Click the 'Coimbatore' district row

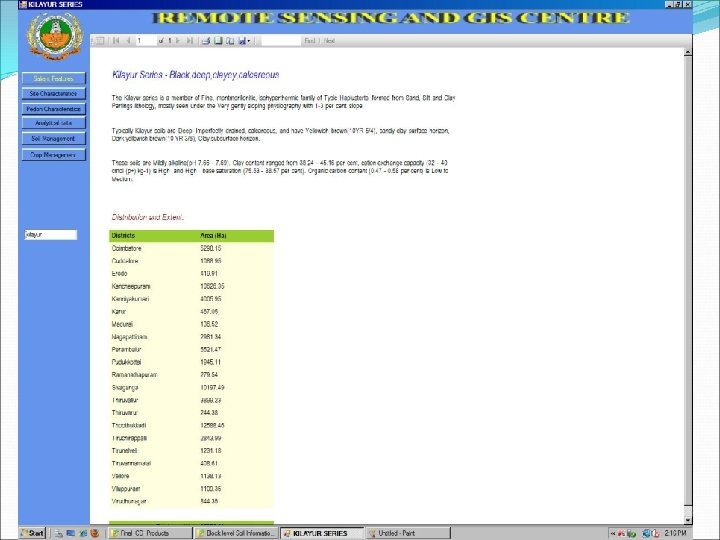click(191, 248)
